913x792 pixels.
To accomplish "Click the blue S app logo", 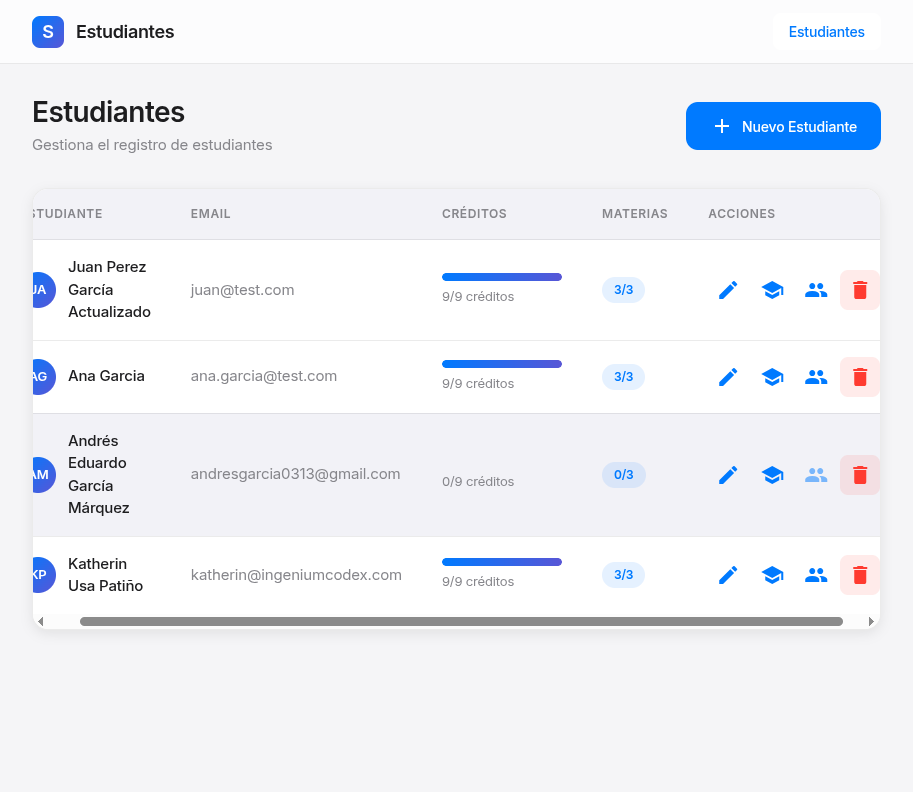I will point(48,32).
